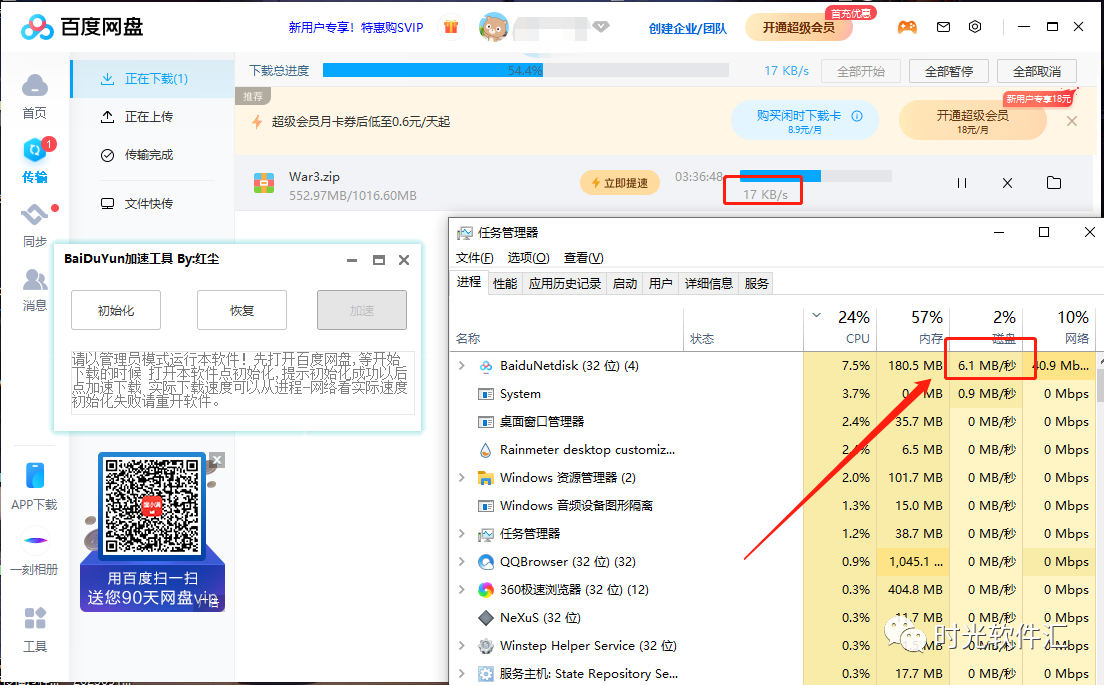Switch to the 用户 tab
The height and width of the screenshot is (685, 1104).
pos(660,284)
